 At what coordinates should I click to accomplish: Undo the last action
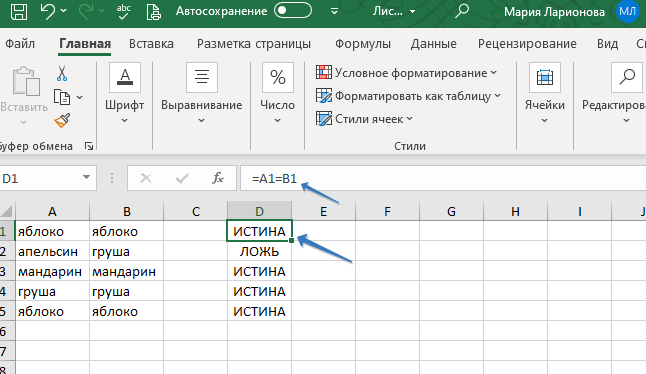point(48,11)
